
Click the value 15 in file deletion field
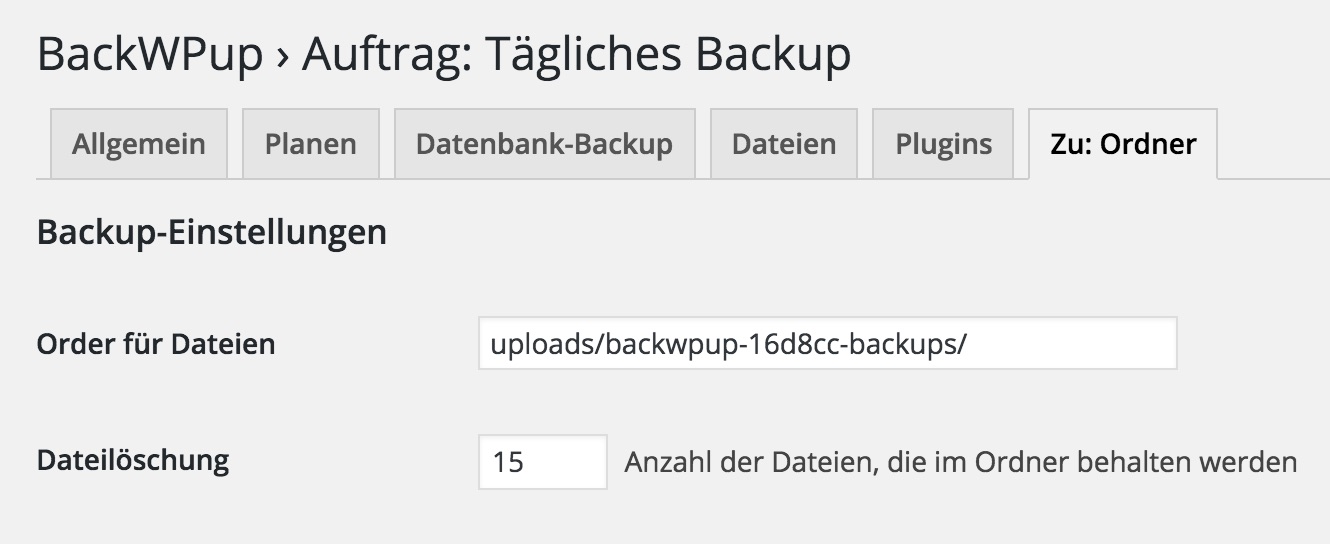click(x=508, y=463)
